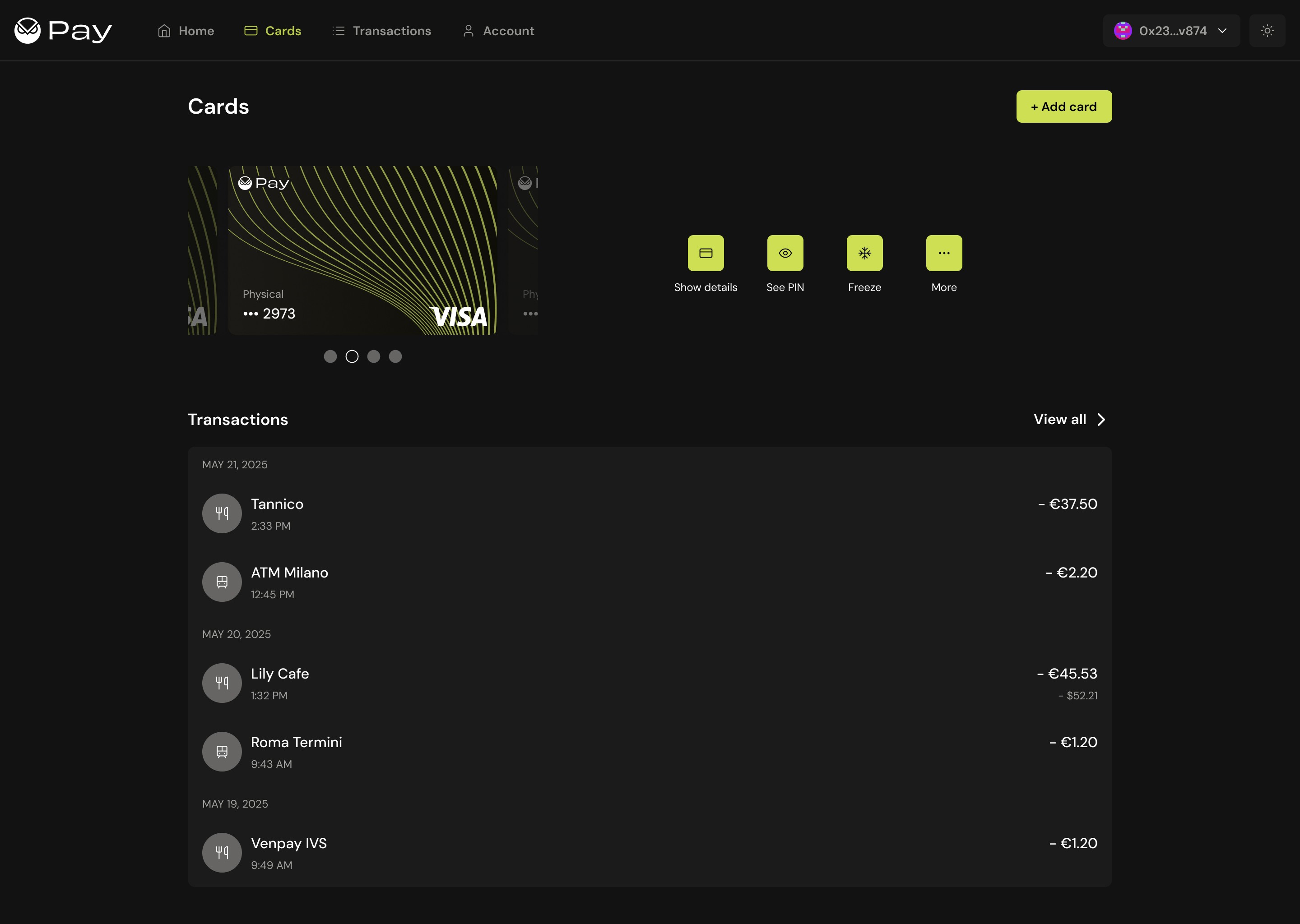The image size is (1300, 924).
Task: Select the first carousel dot indicator
Action: point(330,356)
